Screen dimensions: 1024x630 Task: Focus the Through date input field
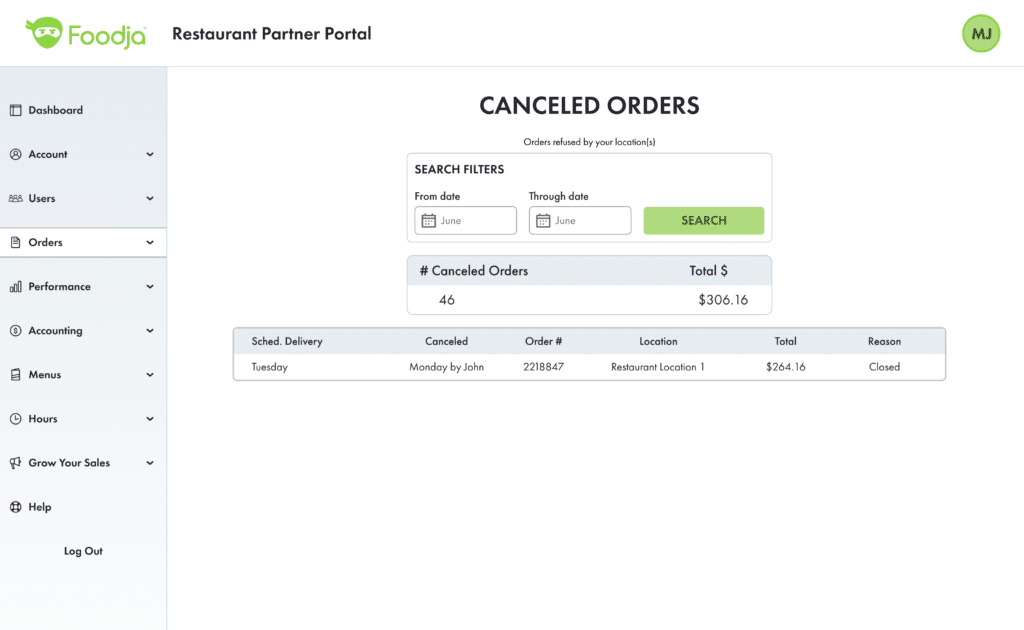coord(580,221)
